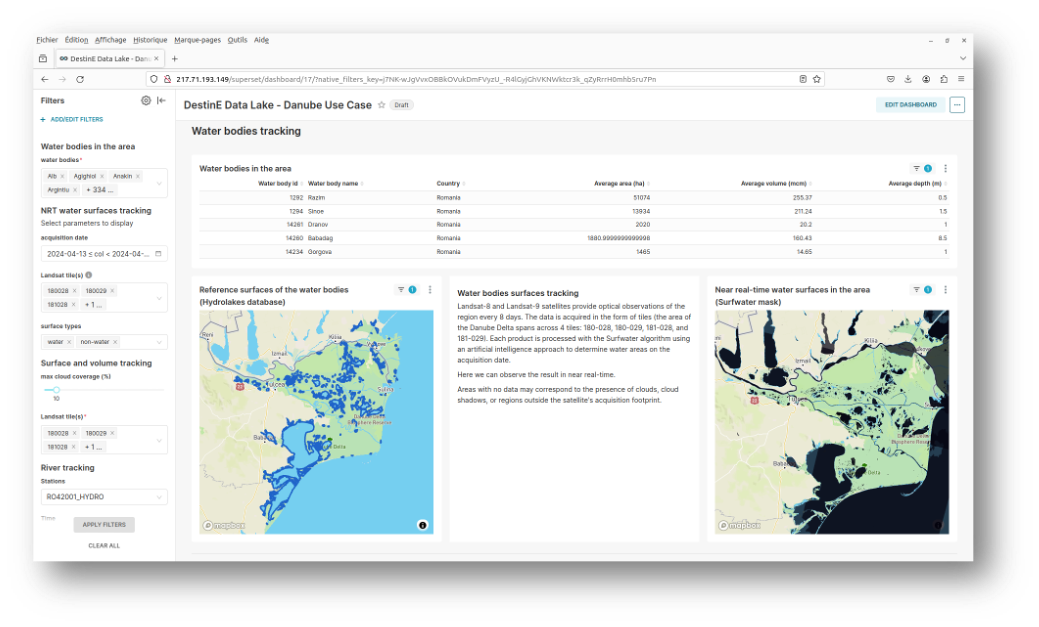Click Clear All under the filters

(x=104, y=545)
